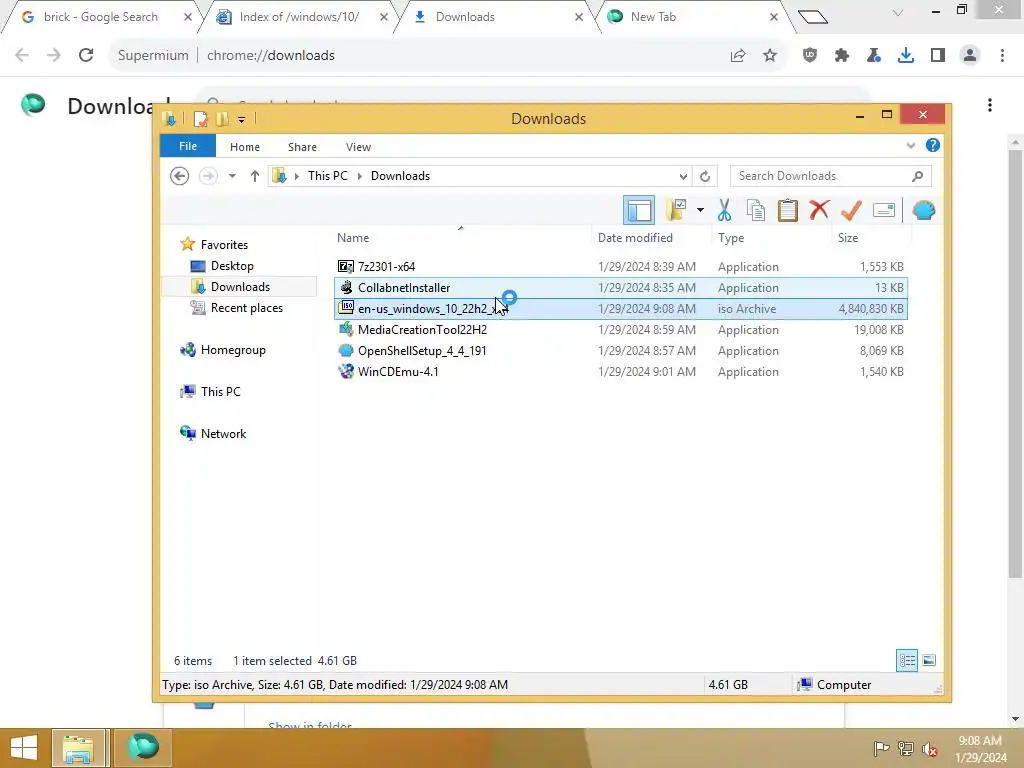Toggle browser side panel icon
1024x768 pixels.
click(x=938, y=56)
